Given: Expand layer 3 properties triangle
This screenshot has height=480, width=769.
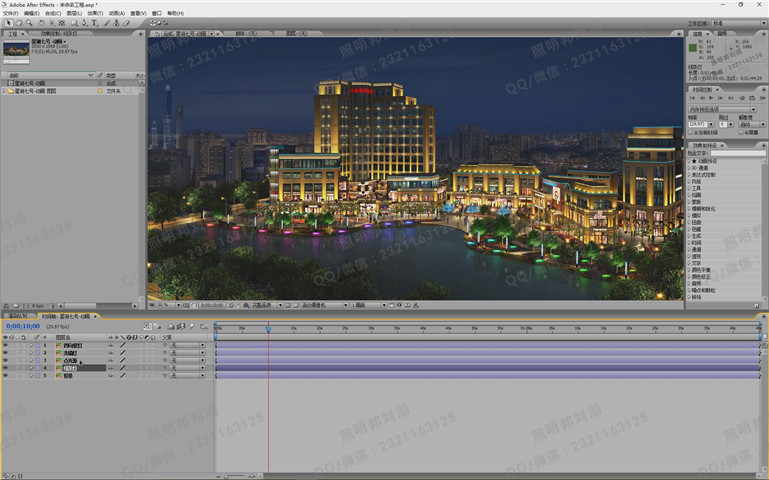Looking at the screenshot, I should click(x=31, y=360).
